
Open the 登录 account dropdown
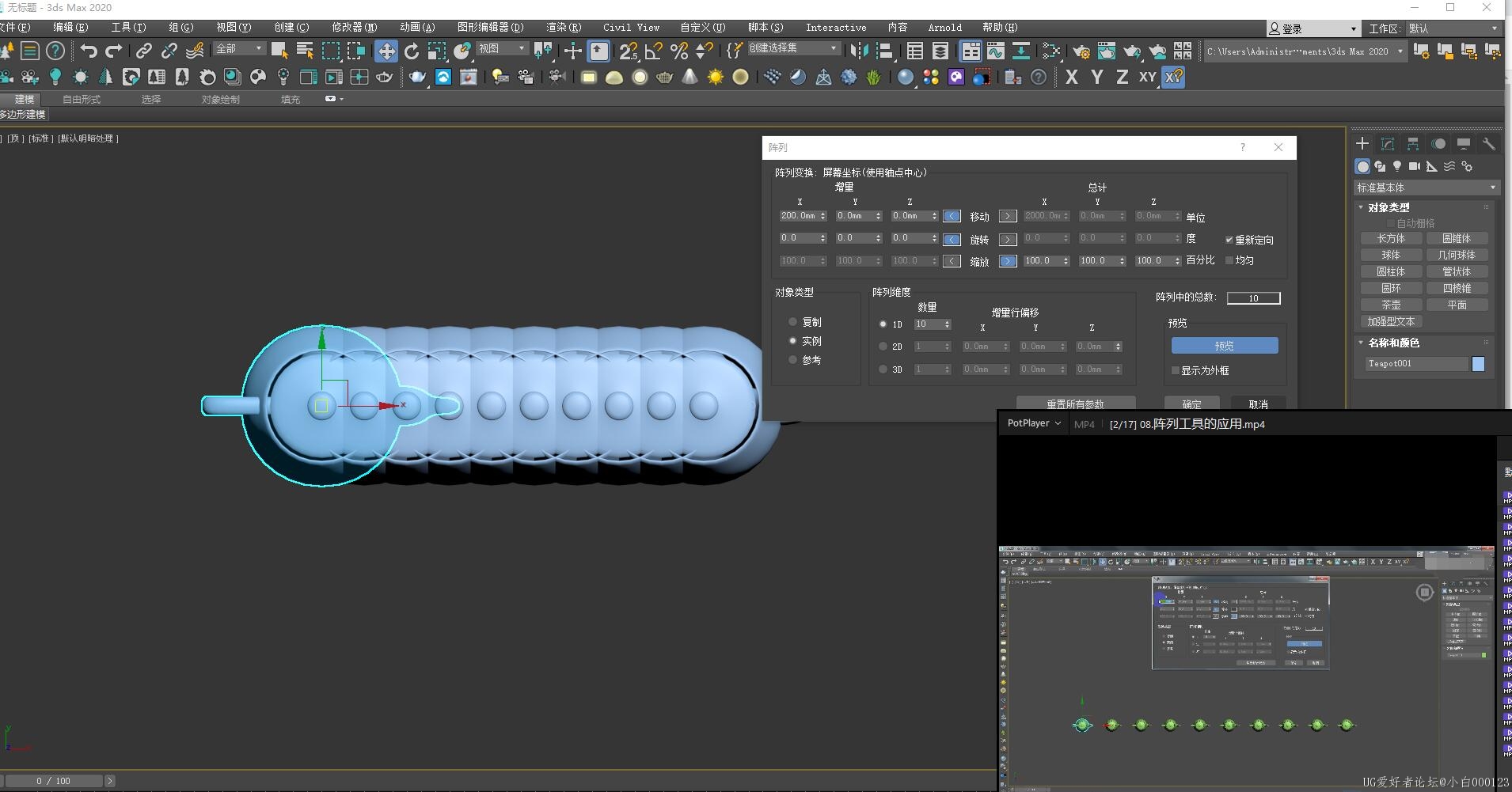1313,28
